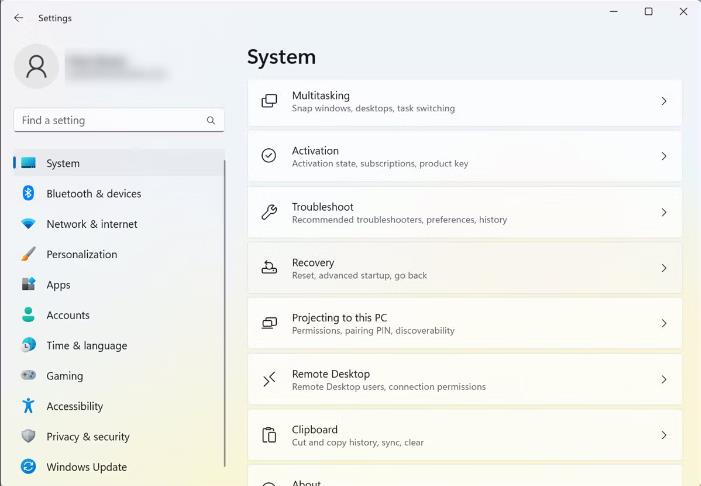This screenshot has height=486, width=701.
Task: Click the paintbrush Personalization icon
Action: tap(28, 254)
